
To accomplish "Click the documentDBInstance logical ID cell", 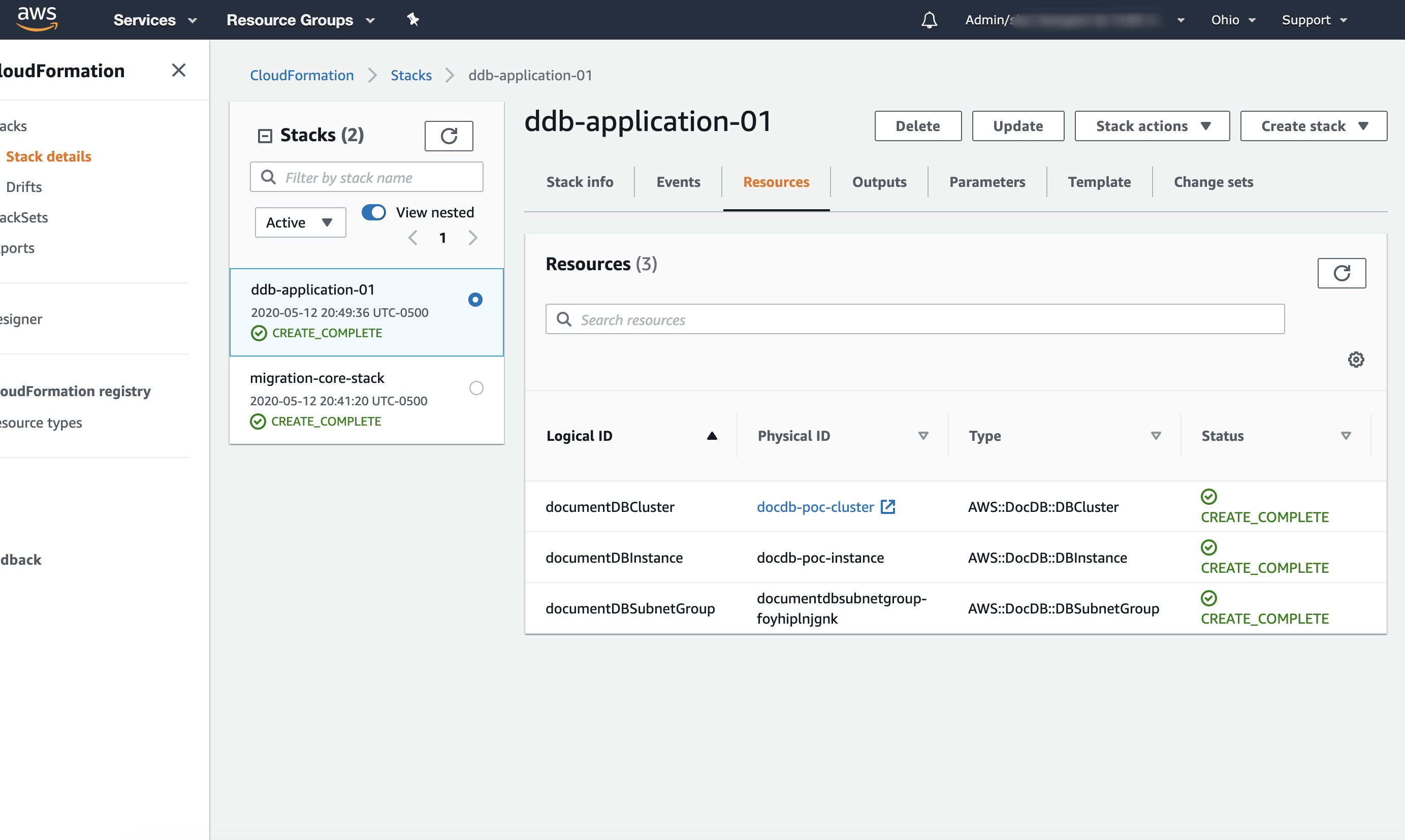I will [614, 558].
